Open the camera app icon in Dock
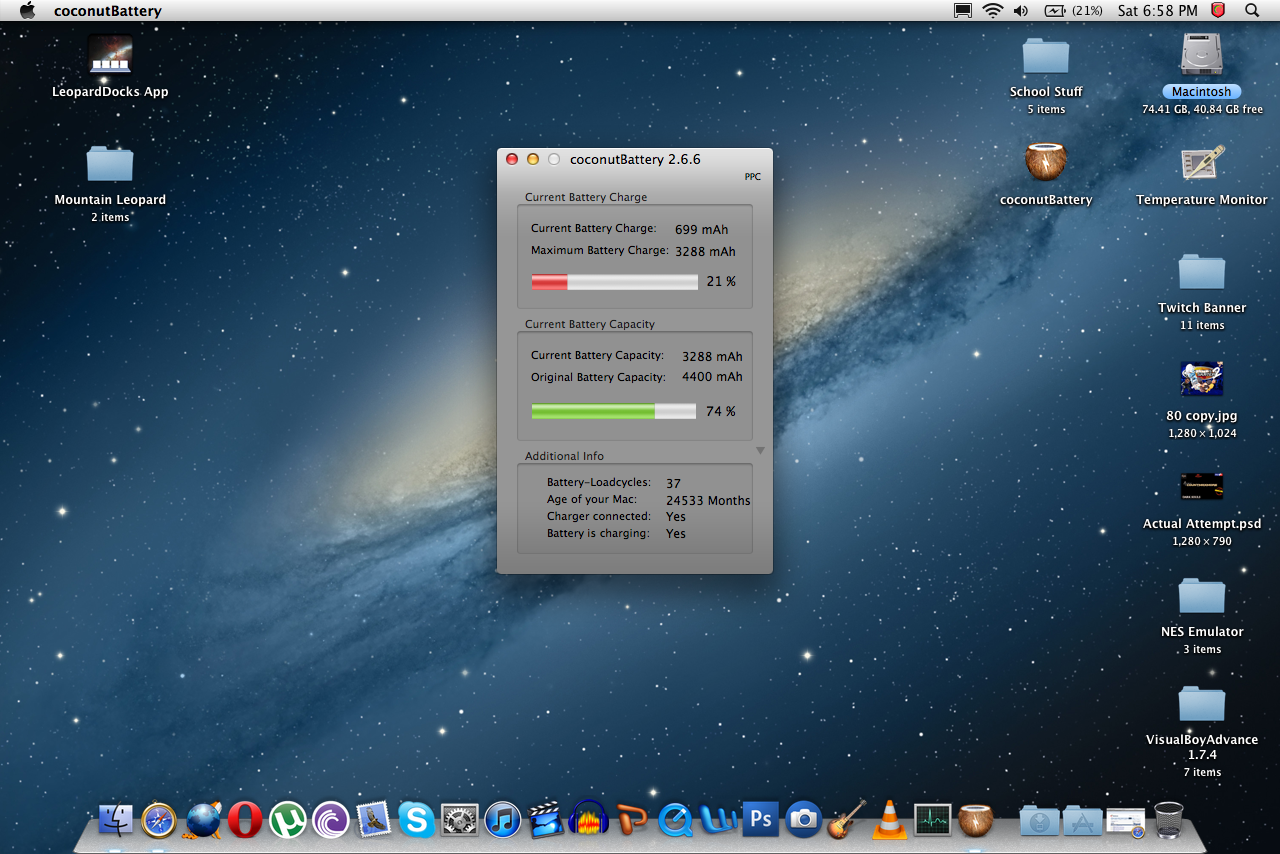The height and width of the screenshot is (854, 1280). pyautogui.click(x=803, y=819)
